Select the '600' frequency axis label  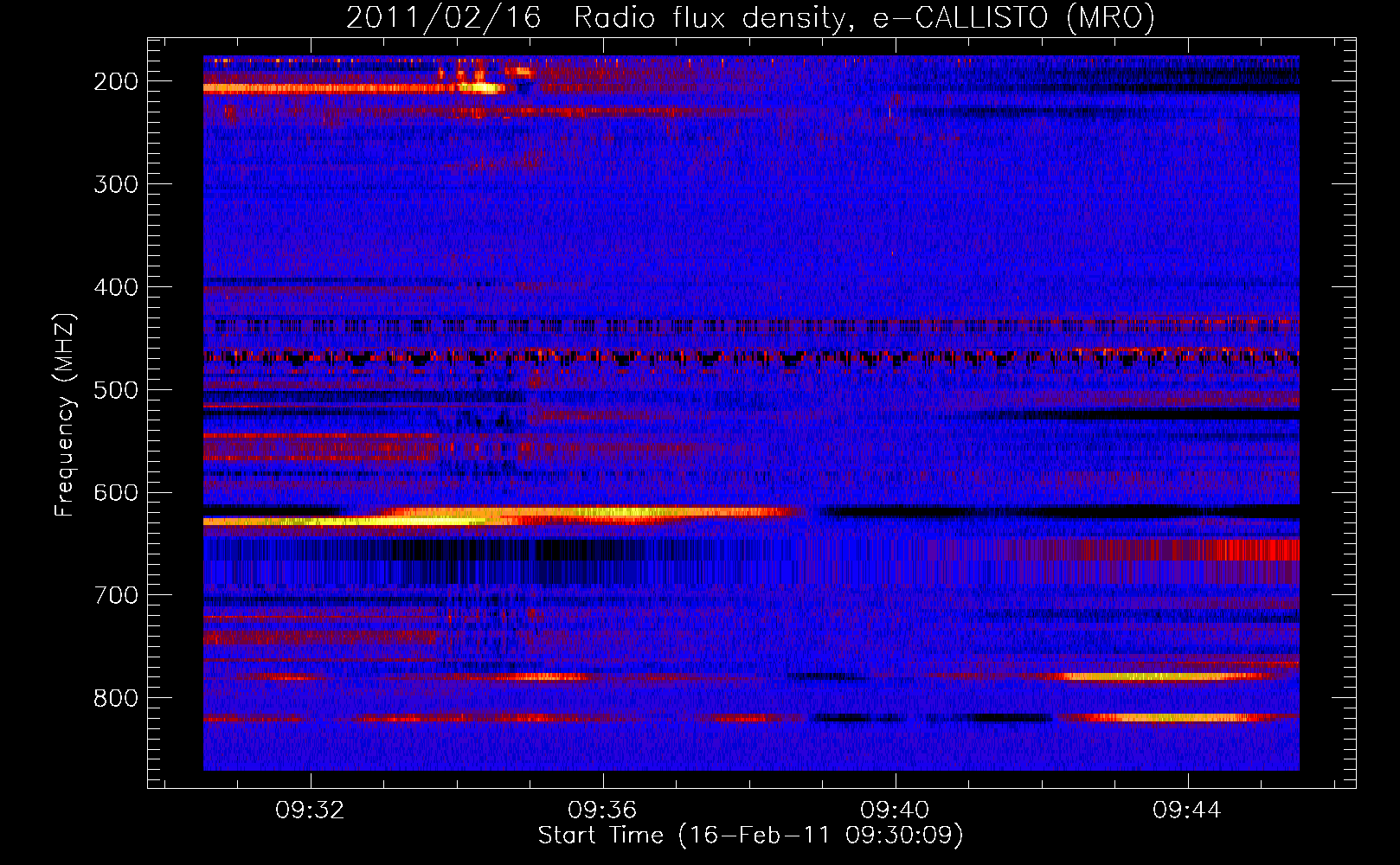(x=116, y=492)
